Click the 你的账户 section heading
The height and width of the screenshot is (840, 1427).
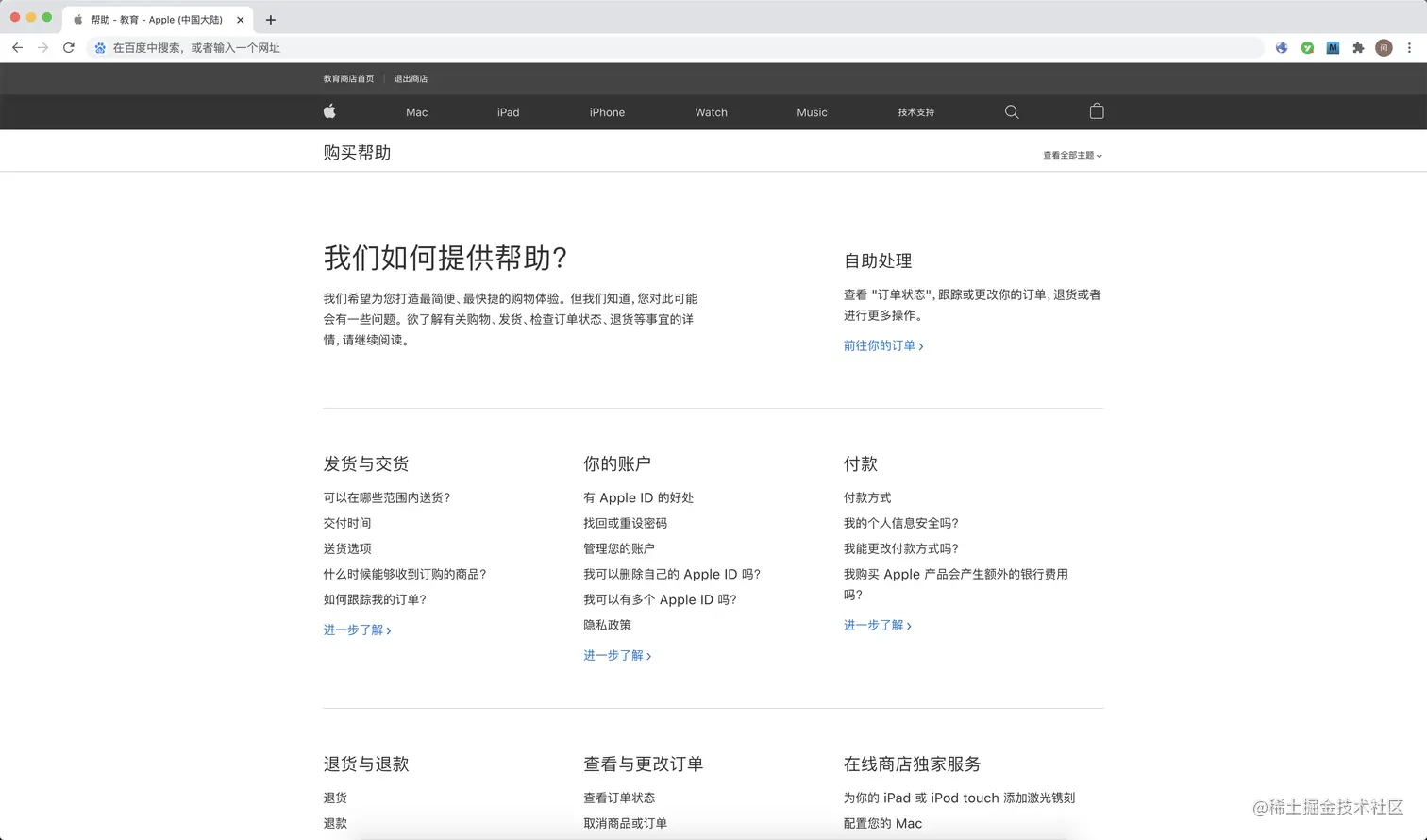pos(617,464)
